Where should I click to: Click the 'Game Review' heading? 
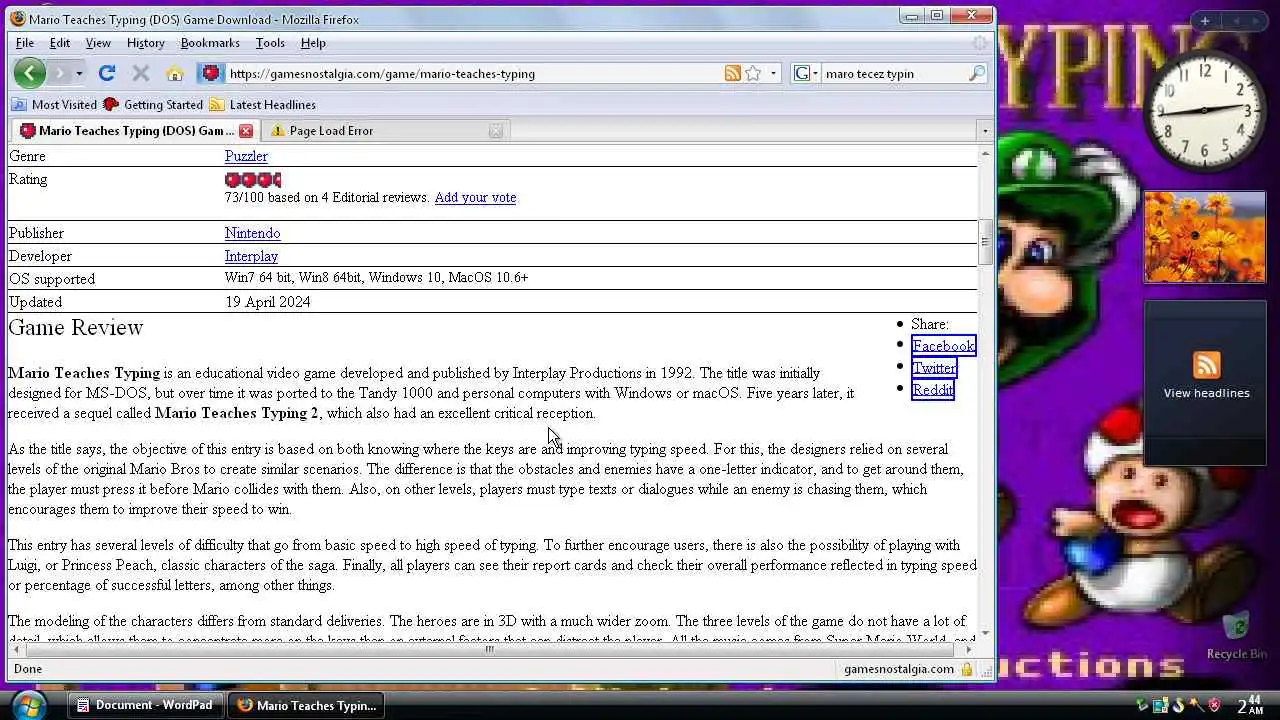[76, 328]
